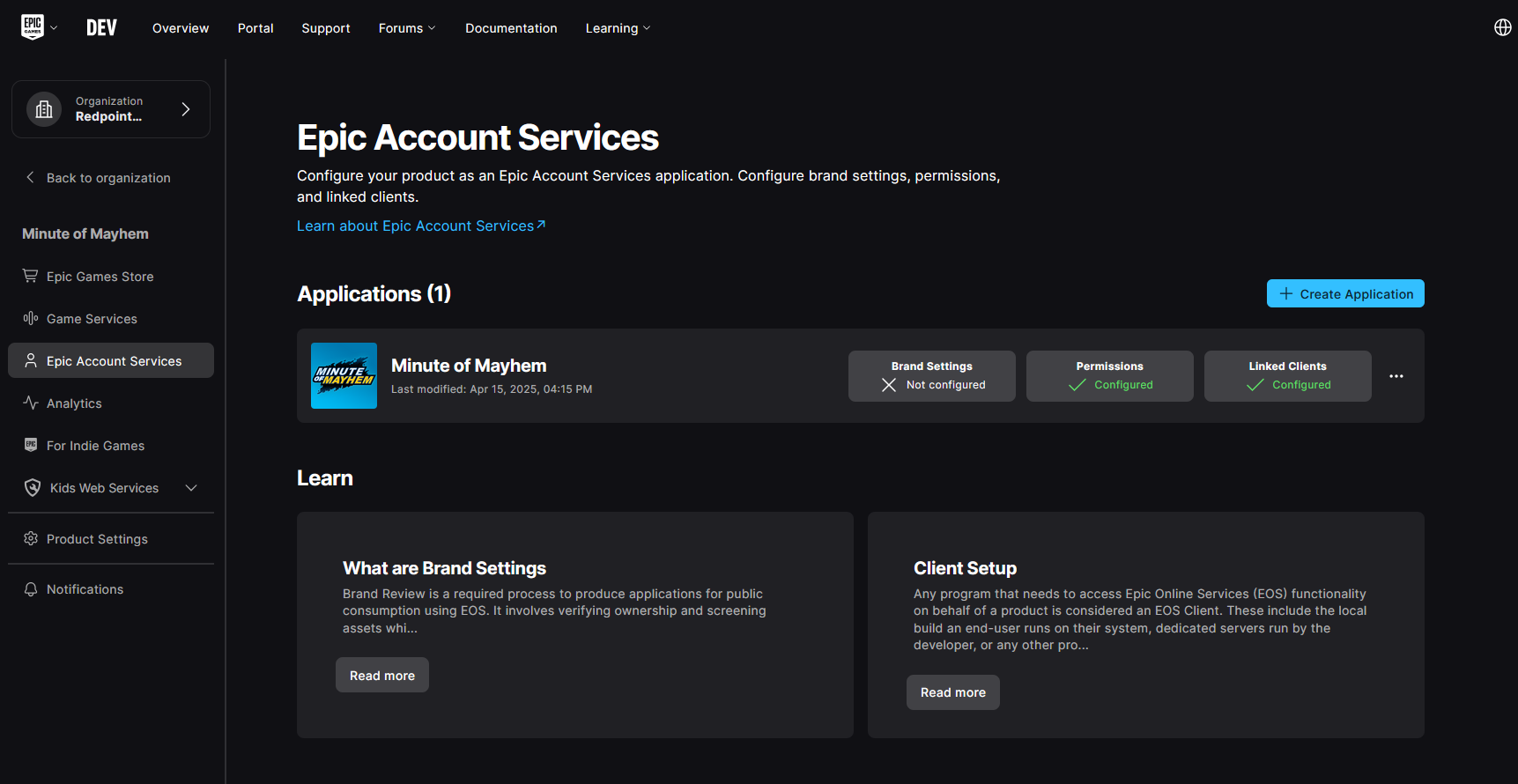Expand the Epic Games logo dropdown chevron
Image resolution: width=1518 pixels, height=784 pixels.
pyautogui.click(x=54, y=28)
